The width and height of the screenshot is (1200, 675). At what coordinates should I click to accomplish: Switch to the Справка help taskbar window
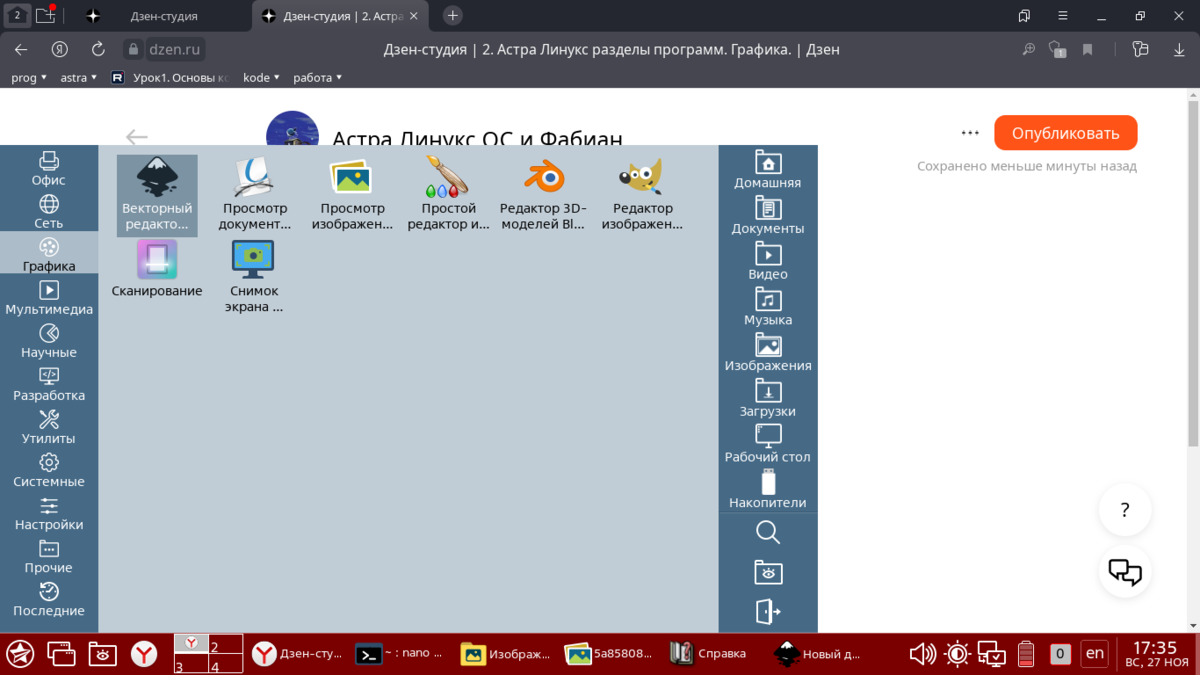point(708,654)
